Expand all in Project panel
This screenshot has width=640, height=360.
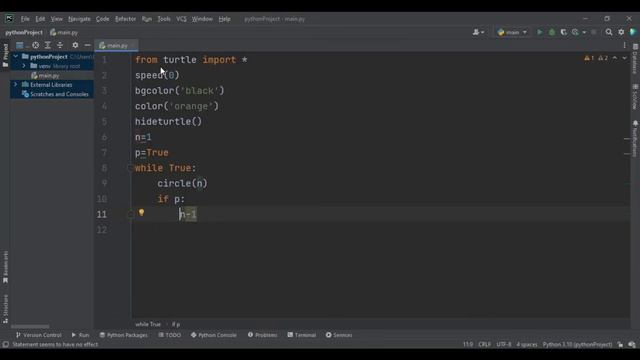[48, 45]
